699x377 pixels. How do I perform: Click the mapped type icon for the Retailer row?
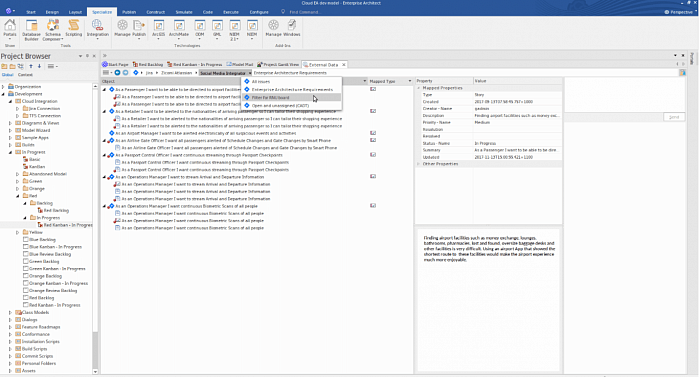tap(373, 111)
